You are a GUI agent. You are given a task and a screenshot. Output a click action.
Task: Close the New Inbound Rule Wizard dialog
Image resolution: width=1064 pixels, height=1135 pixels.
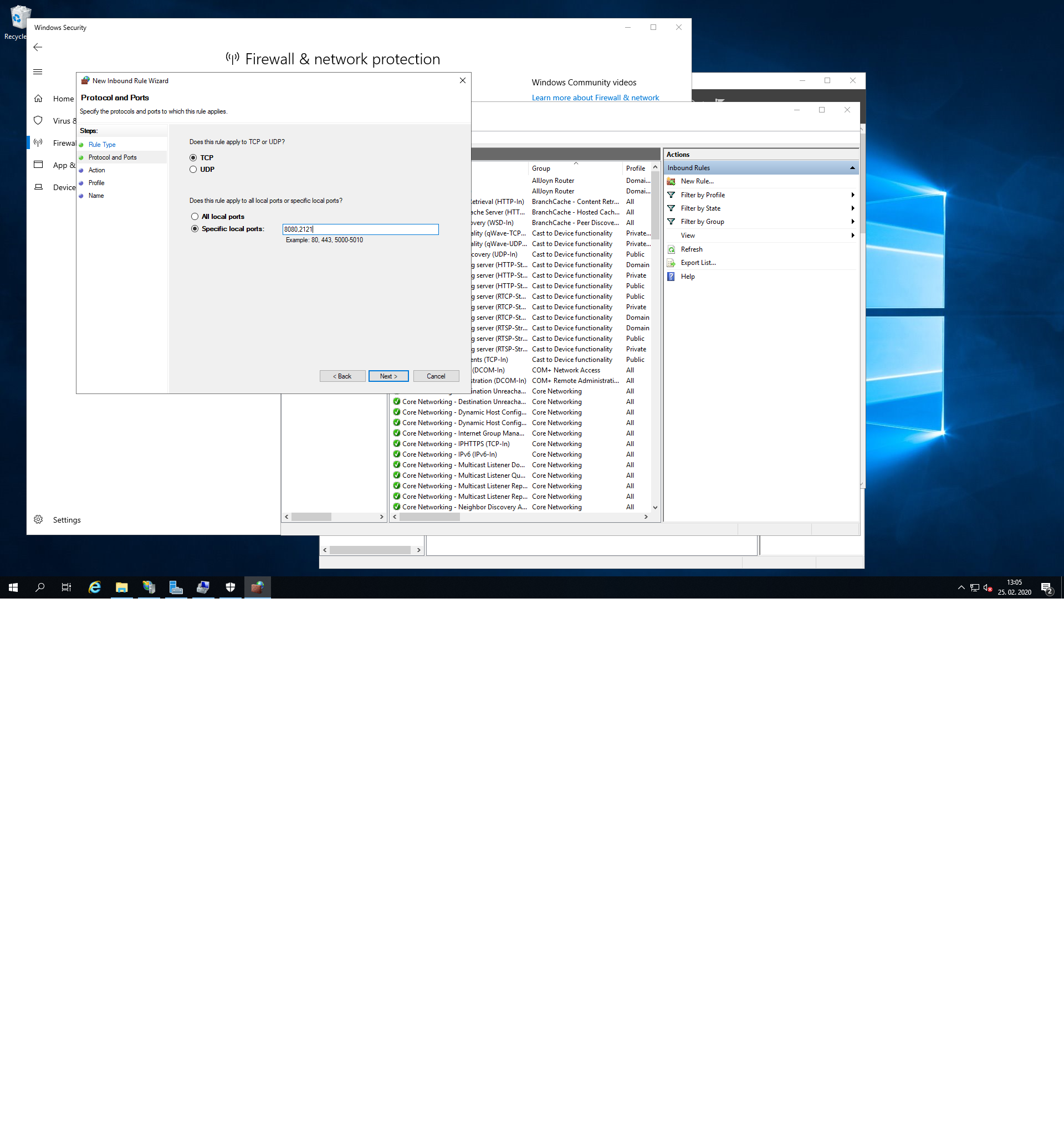462,80
